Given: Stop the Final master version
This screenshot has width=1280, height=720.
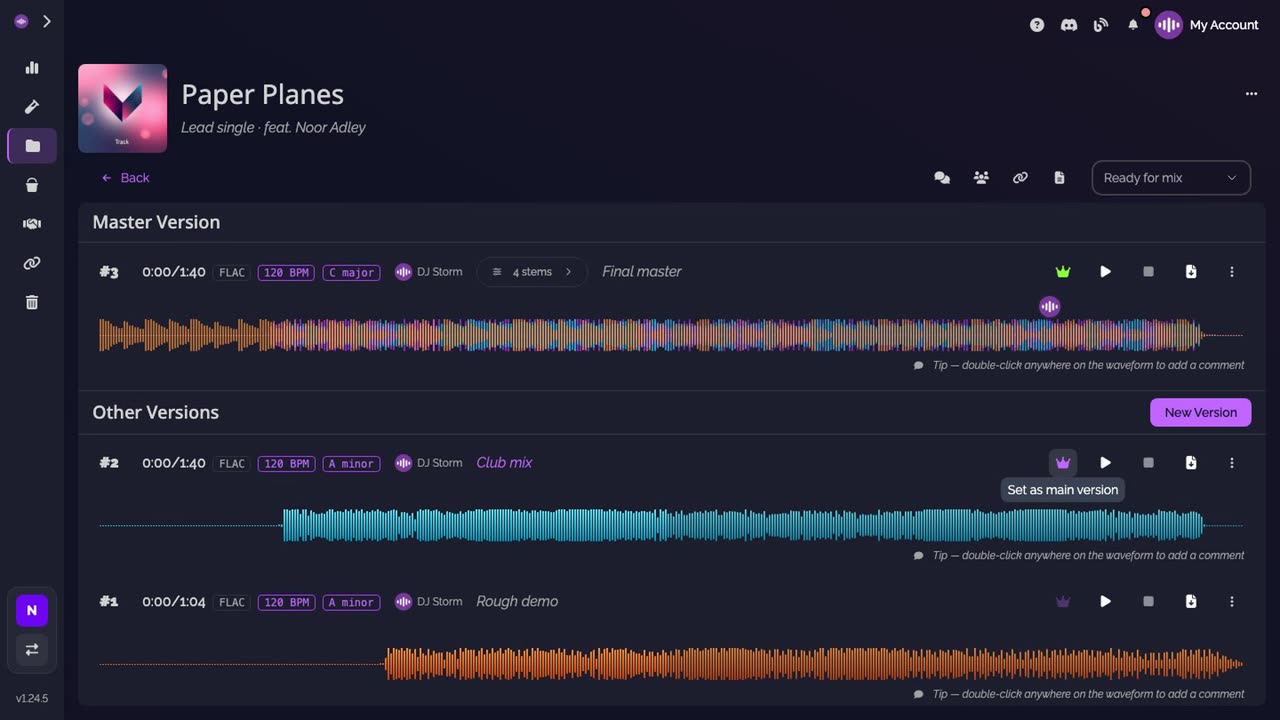Looking at the screenshot, I should point(1148,272).
